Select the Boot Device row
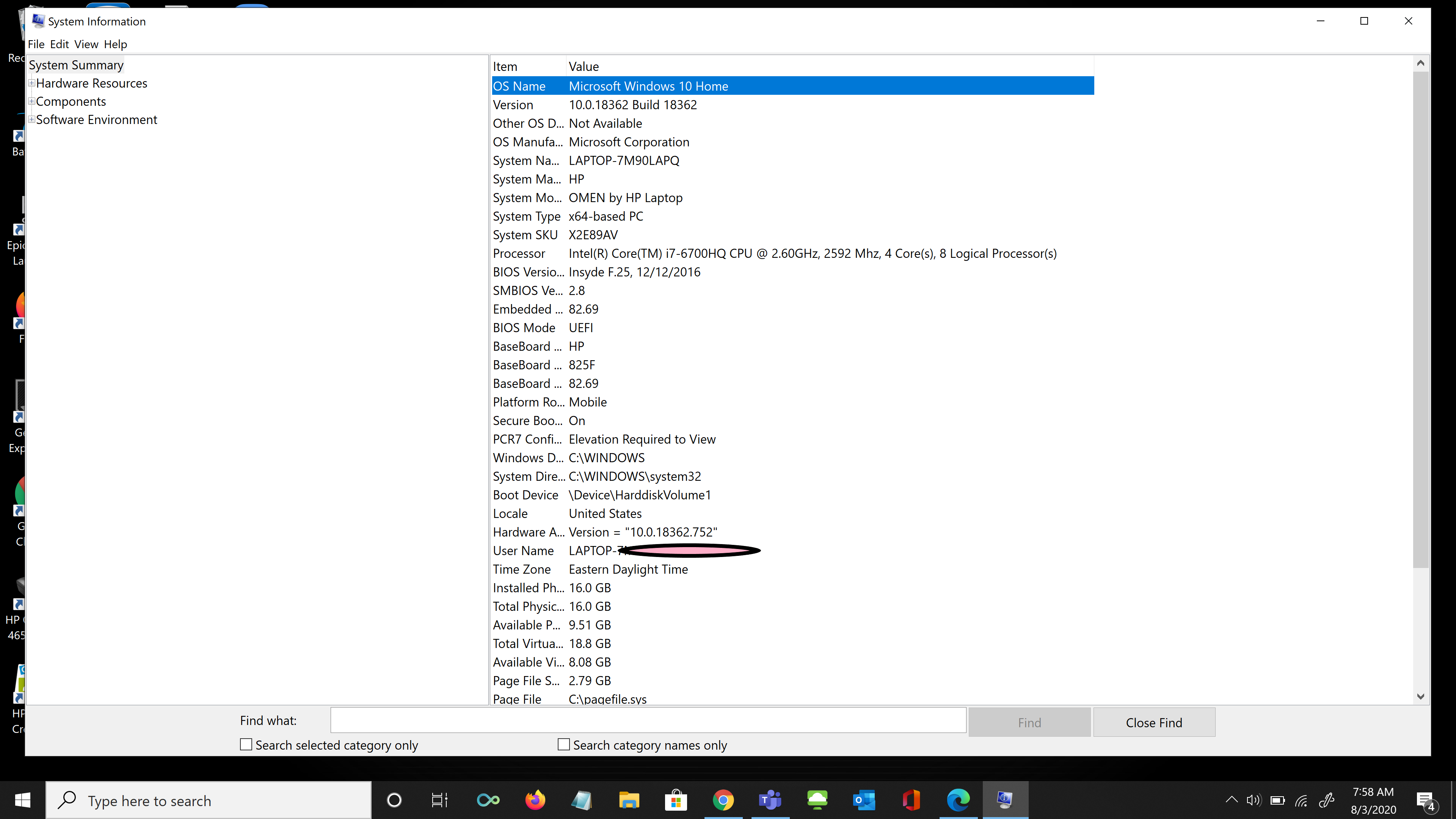This screenshot has height=819, width=1456. [x=792, y=494]
